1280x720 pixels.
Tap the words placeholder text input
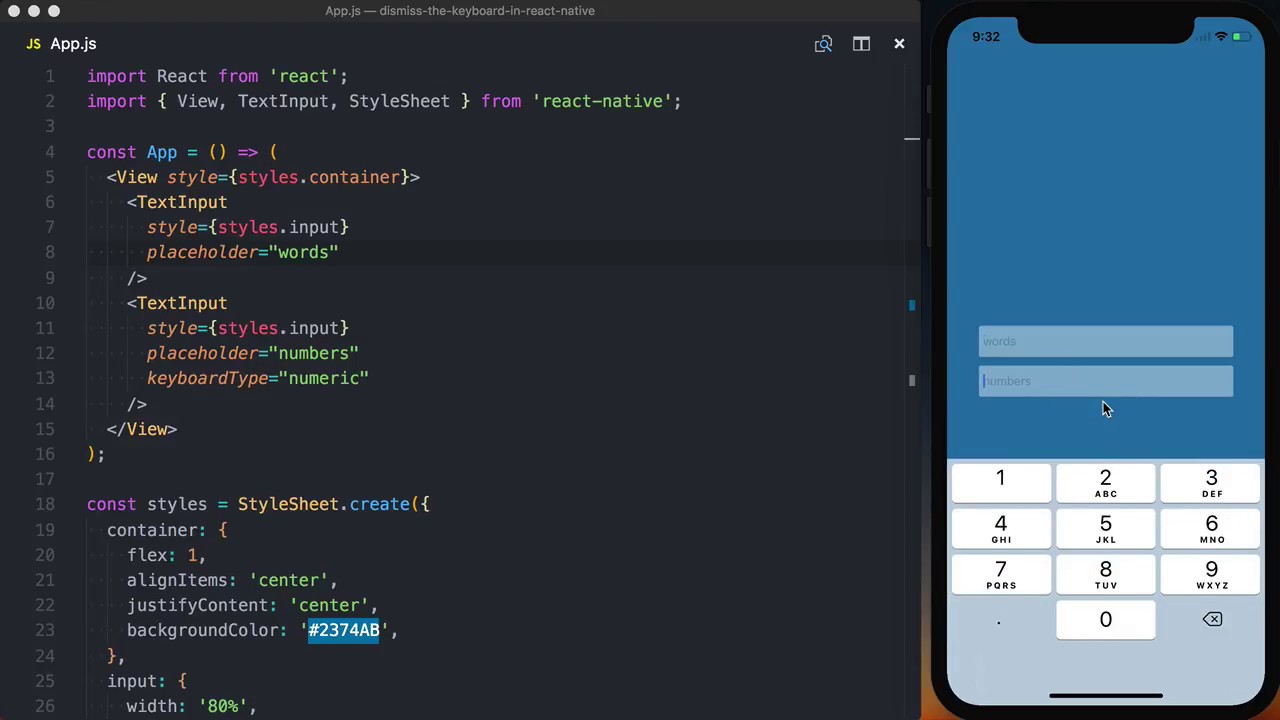(1105, 341)
